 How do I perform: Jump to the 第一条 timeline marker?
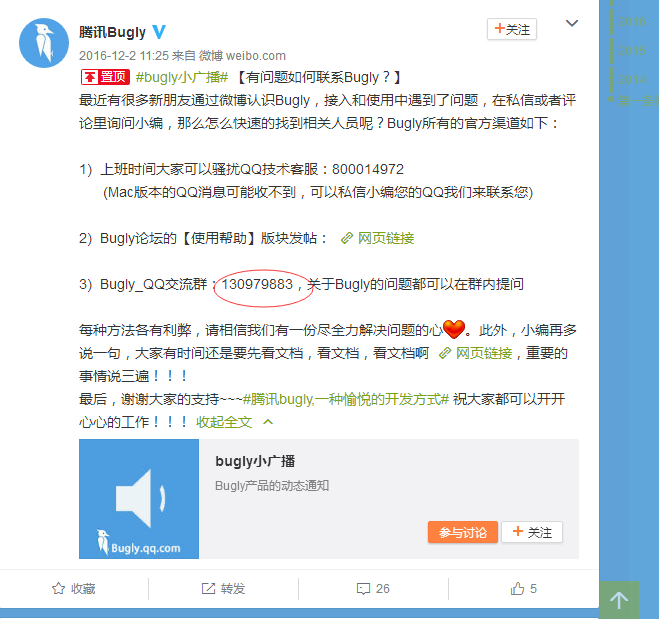[637, 100]
